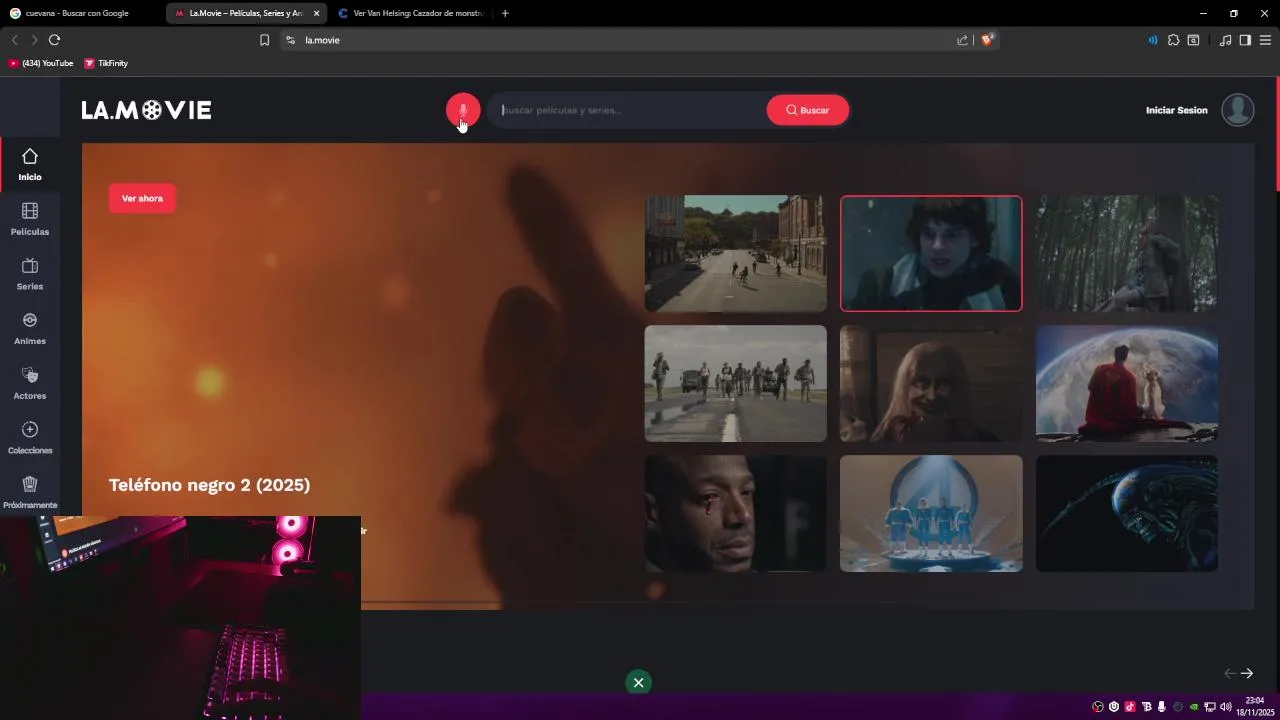
Task: Click the Ver ahora button
Action: (x=142, y=198)
